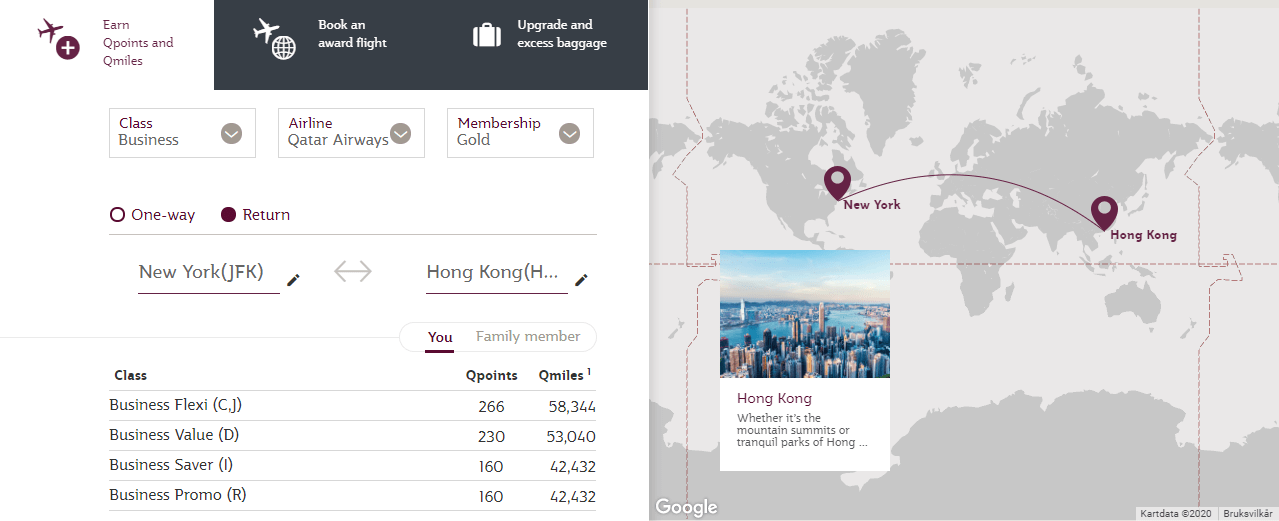Viewport: 1279px width, 521px height.
Task: Click the Google logo on the map
Action: (686, 507)
